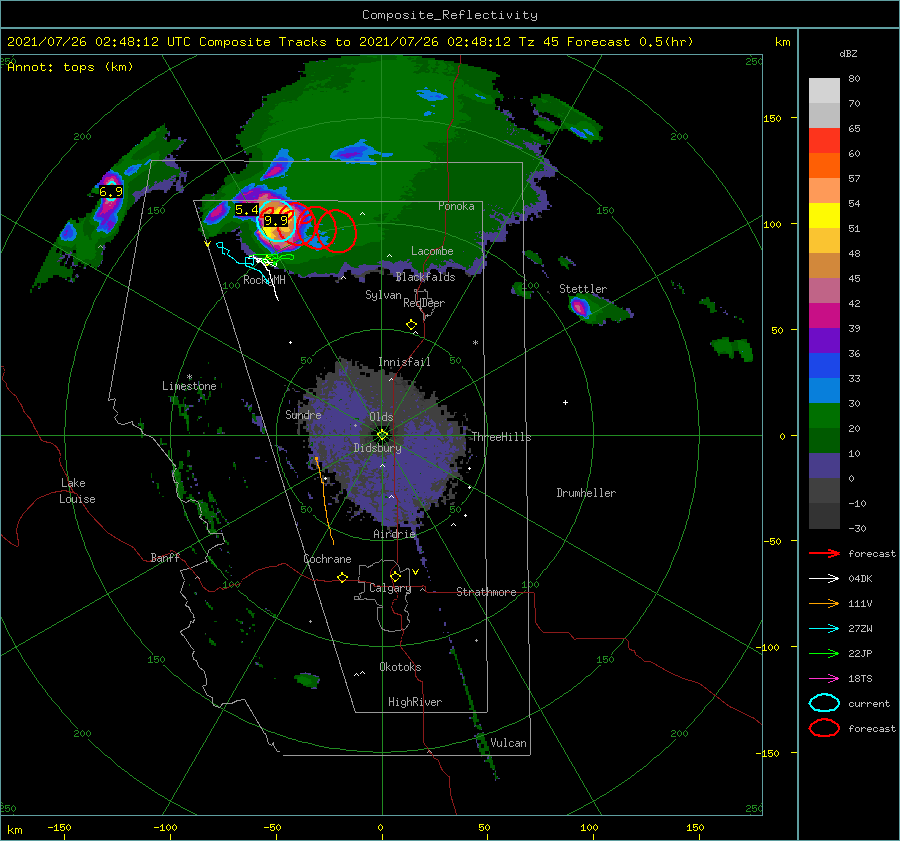900x841 pixels.
Task: Click the ThreeHills city label
Action: click(501, 437)
